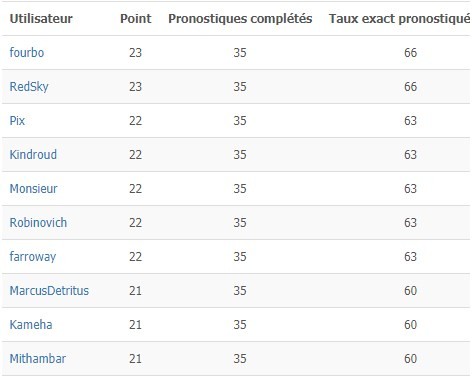Click Taux exact pronostiqué column header
Viewport: 474px width, 377px height.
(399, 19)
